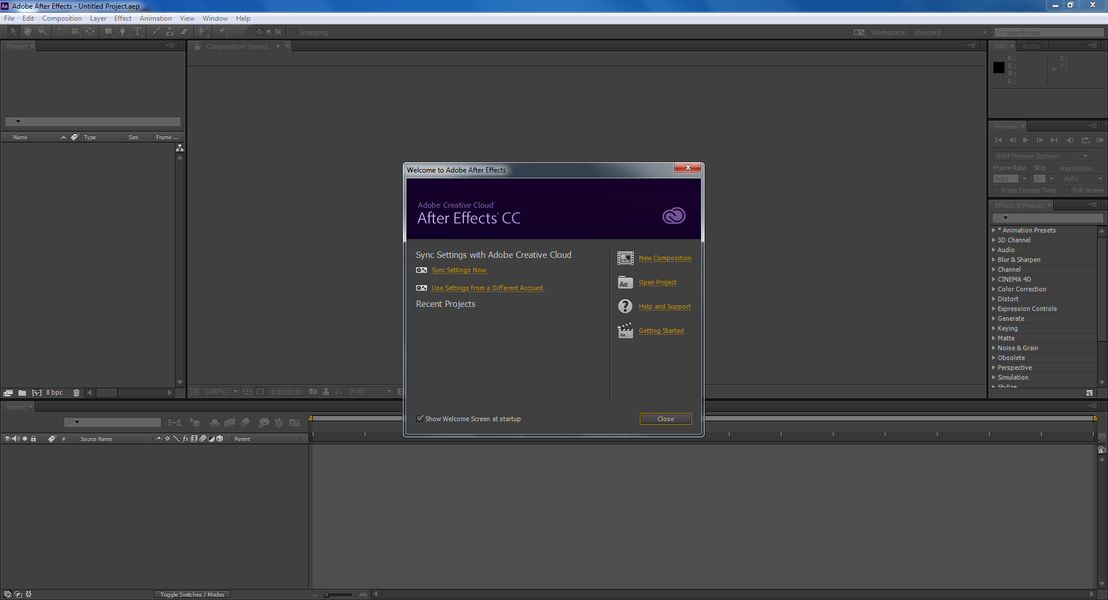Expand the Blur & Sharpen effects category

[994, 259]
